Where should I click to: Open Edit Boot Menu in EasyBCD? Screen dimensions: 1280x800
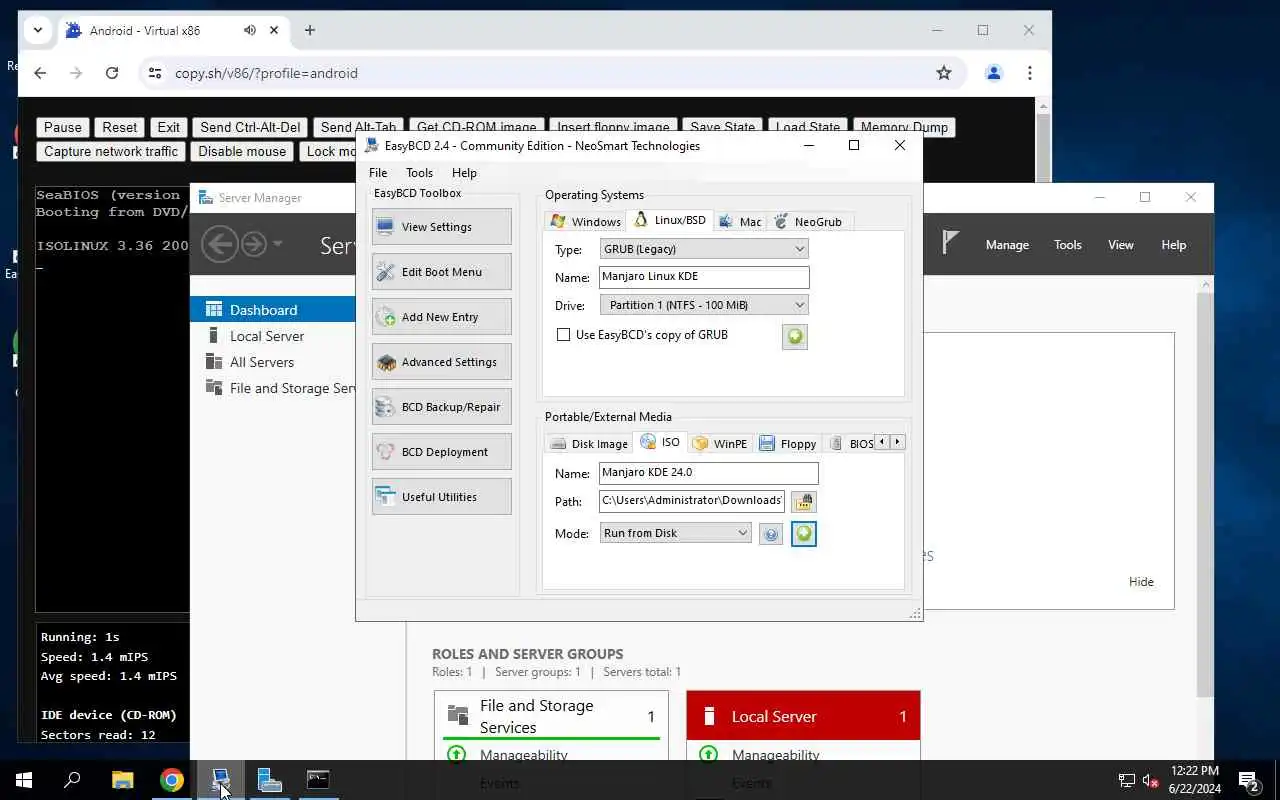pyautogui.click(x=441, y=272)
